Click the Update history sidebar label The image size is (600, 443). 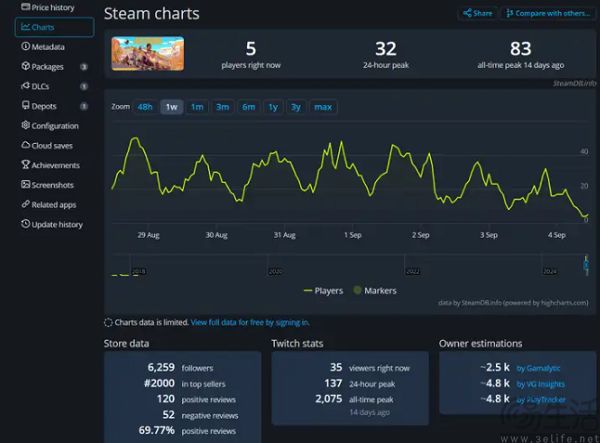[57, 225]
